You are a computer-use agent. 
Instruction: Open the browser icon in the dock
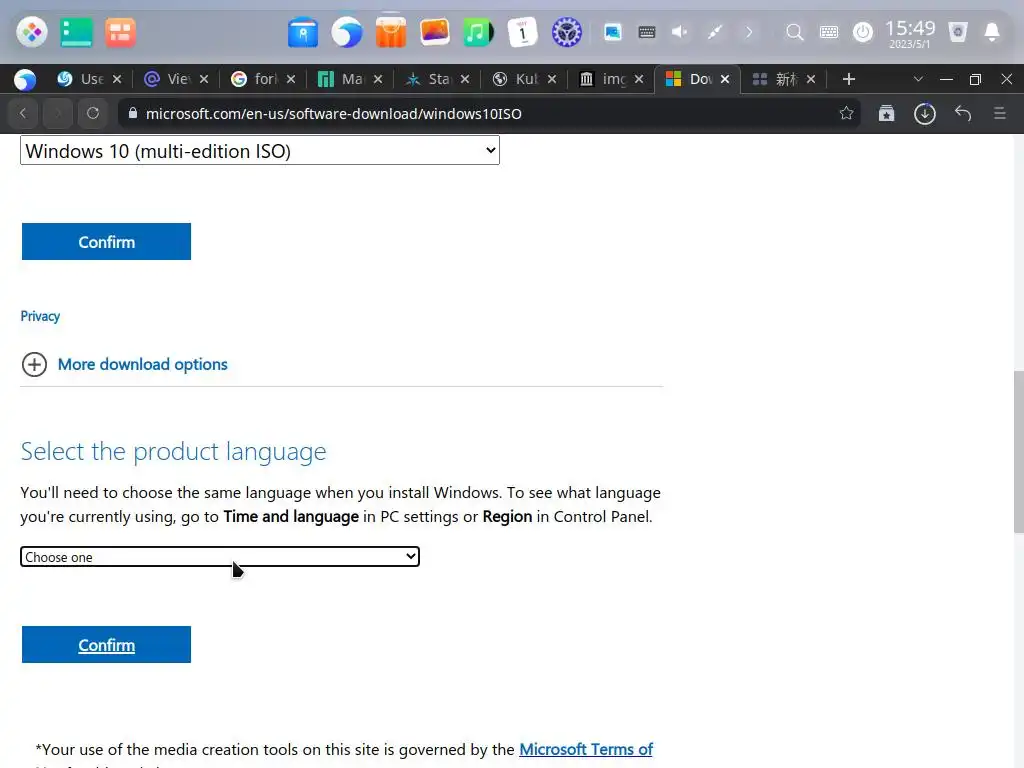coord(347,32)
